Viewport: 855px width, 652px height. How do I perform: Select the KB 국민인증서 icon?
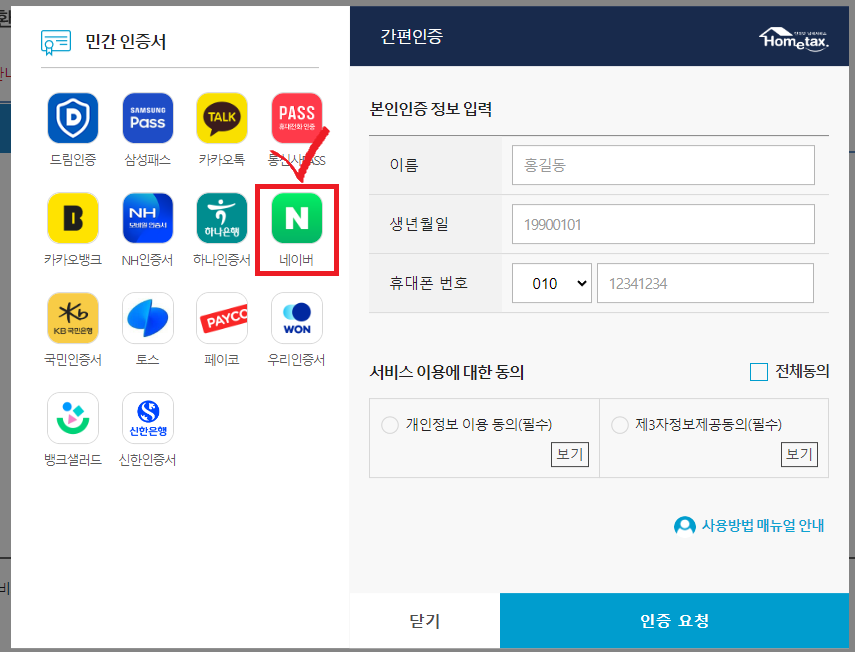point(73,318)
